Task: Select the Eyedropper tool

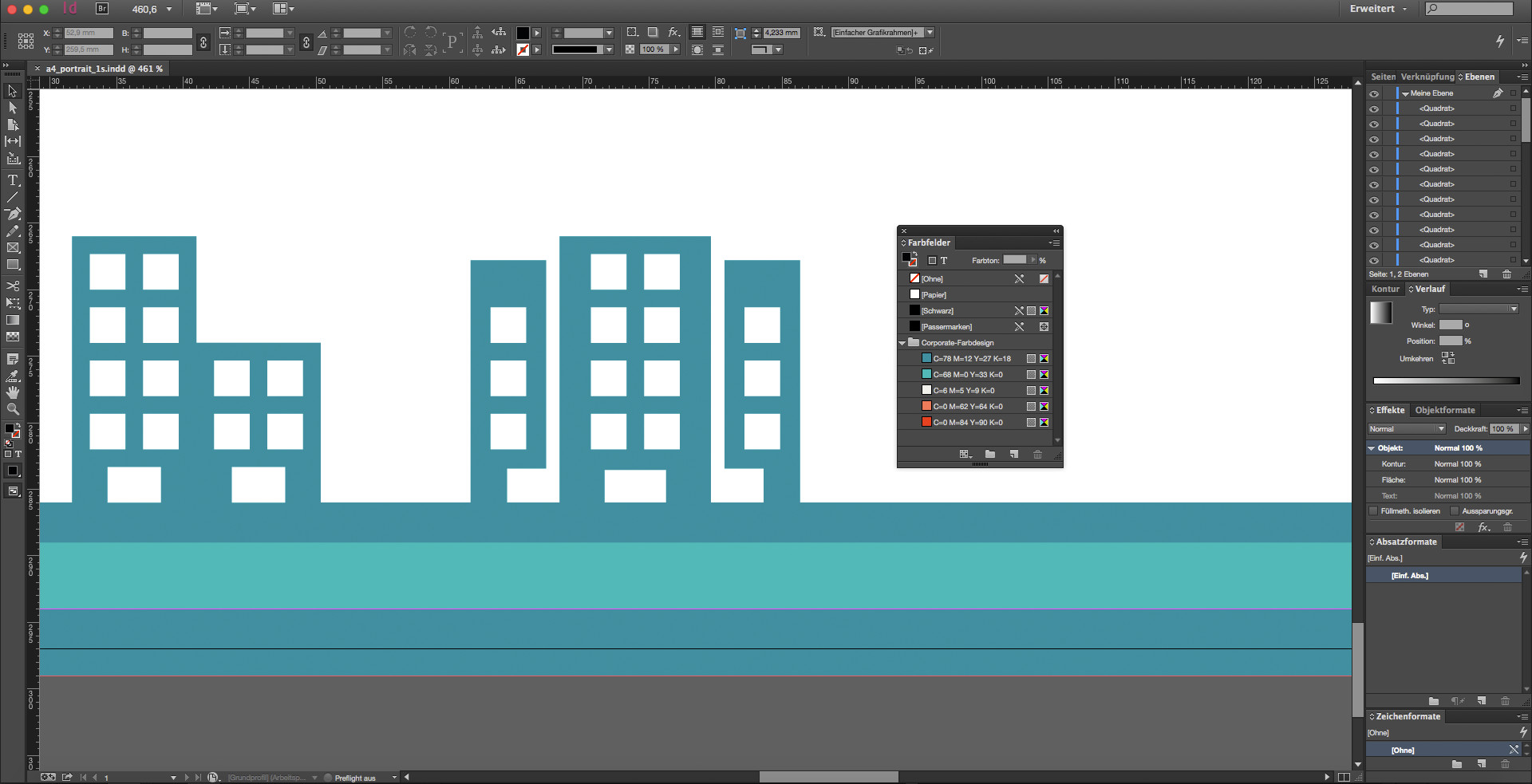Action: pos(13,376)
